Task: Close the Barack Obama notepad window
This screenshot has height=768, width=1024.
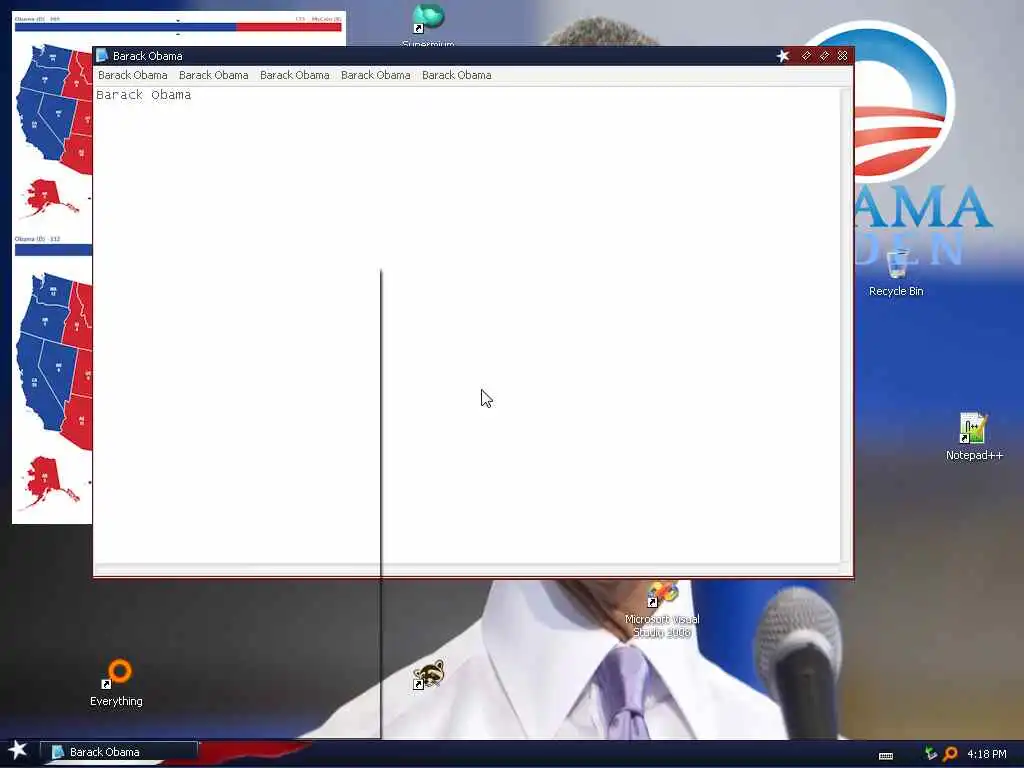Action: click(842, 56)
